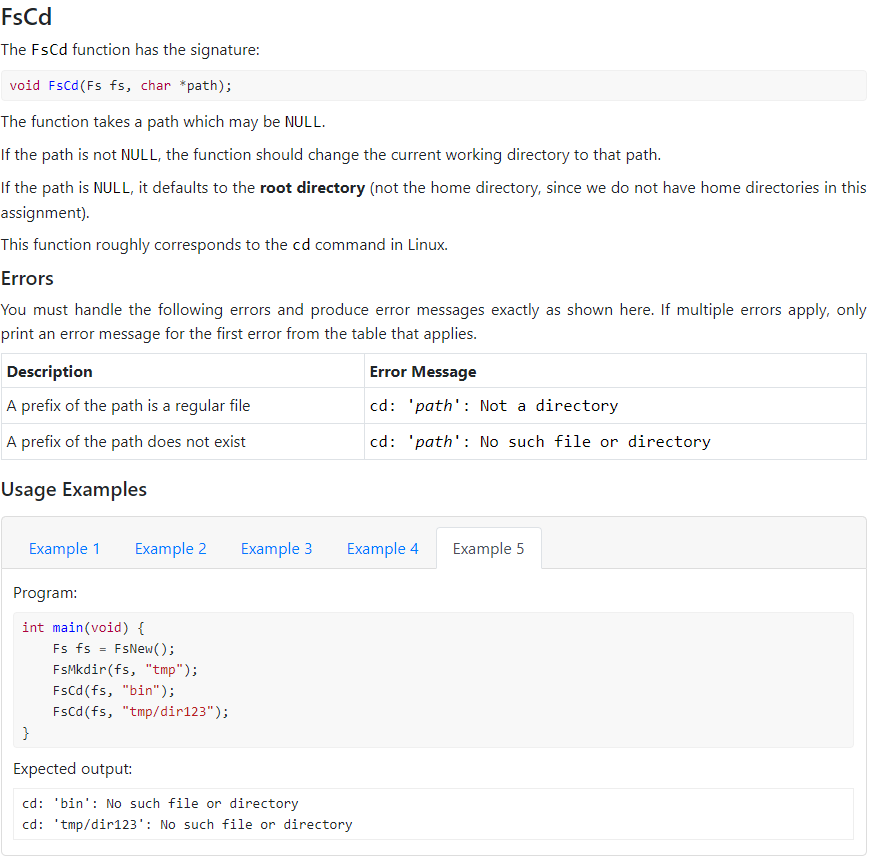Click the 'tmp/dir123' error output line
The width and height of the screenshot is (869, 857).
click(187, 825)
